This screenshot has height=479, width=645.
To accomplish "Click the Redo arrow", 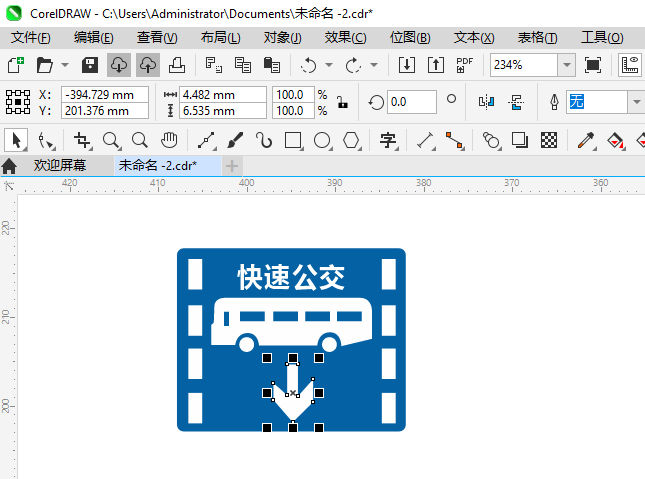I will [353, 65].
